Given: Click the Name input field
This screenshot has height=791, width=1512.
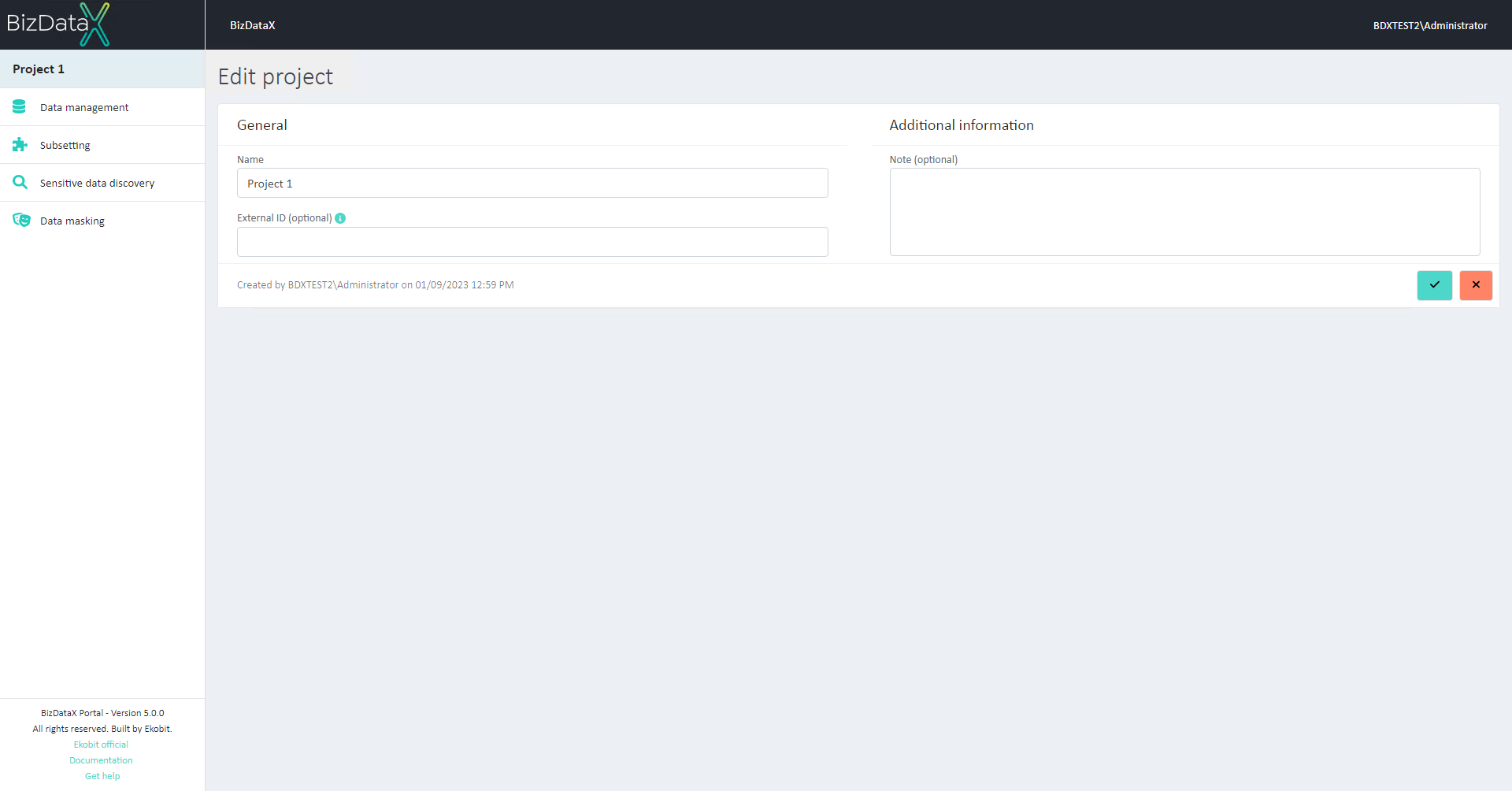Looking at the screenshot, I should click(x=532, y=183).
